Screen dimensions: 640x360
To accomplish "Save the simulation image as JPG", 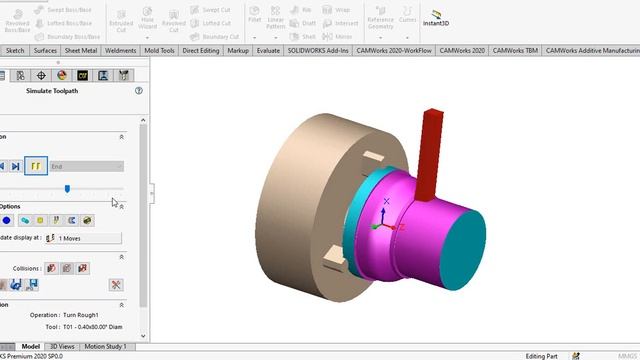I will 32,284.
